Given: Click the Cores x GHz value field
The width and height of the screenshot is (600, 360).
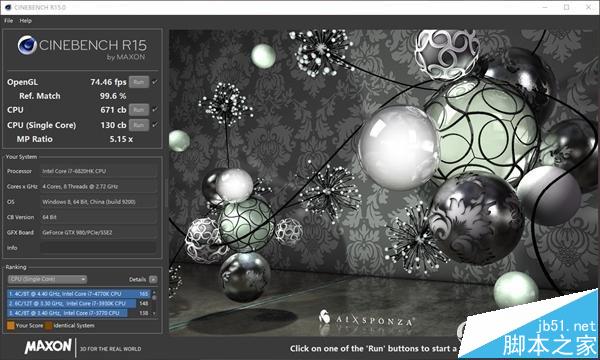Looking at the screenshot, I should [x=99, y=186].
